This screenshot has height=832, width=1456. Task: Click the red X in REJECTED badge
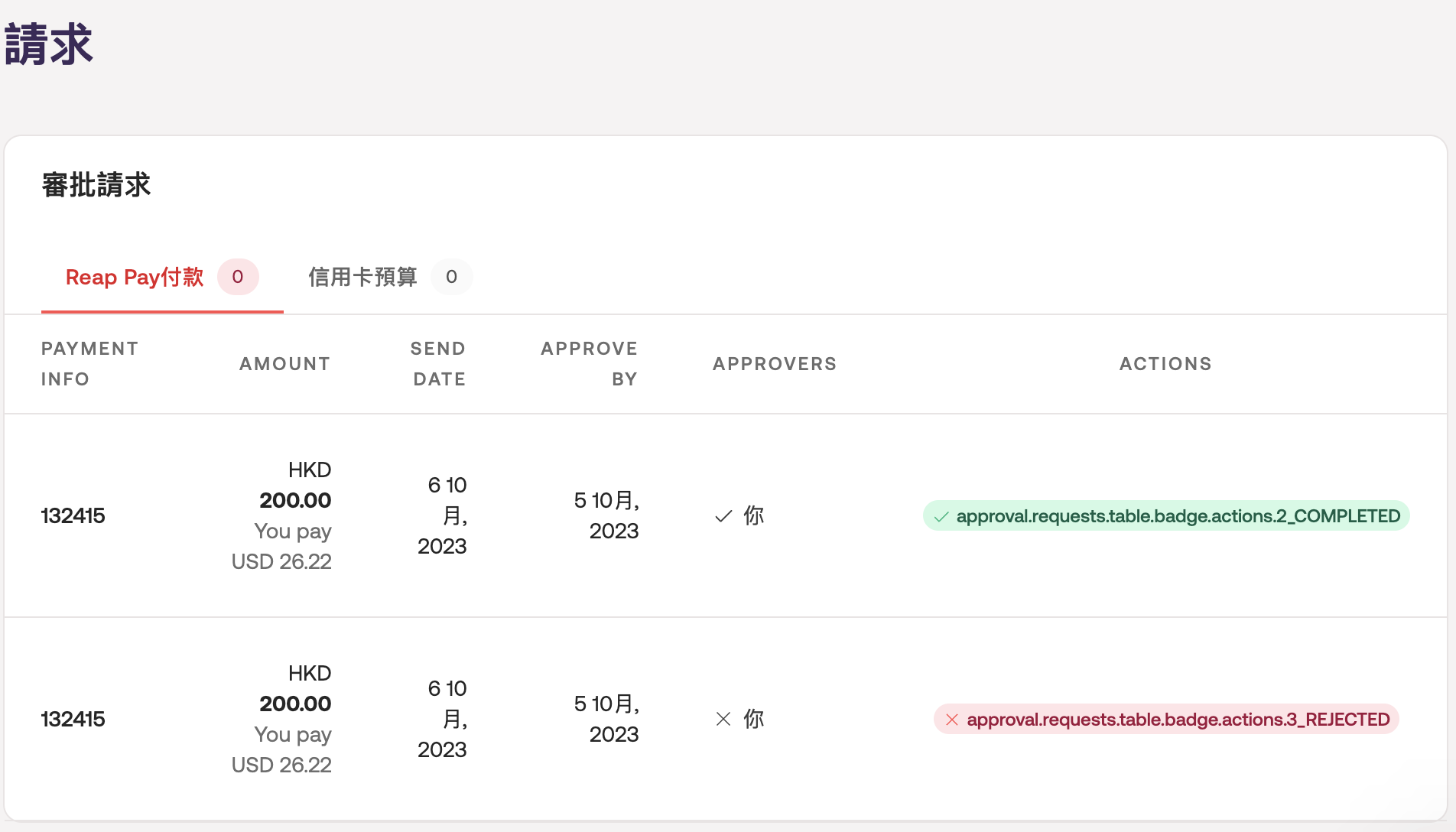tap(952, 720)
